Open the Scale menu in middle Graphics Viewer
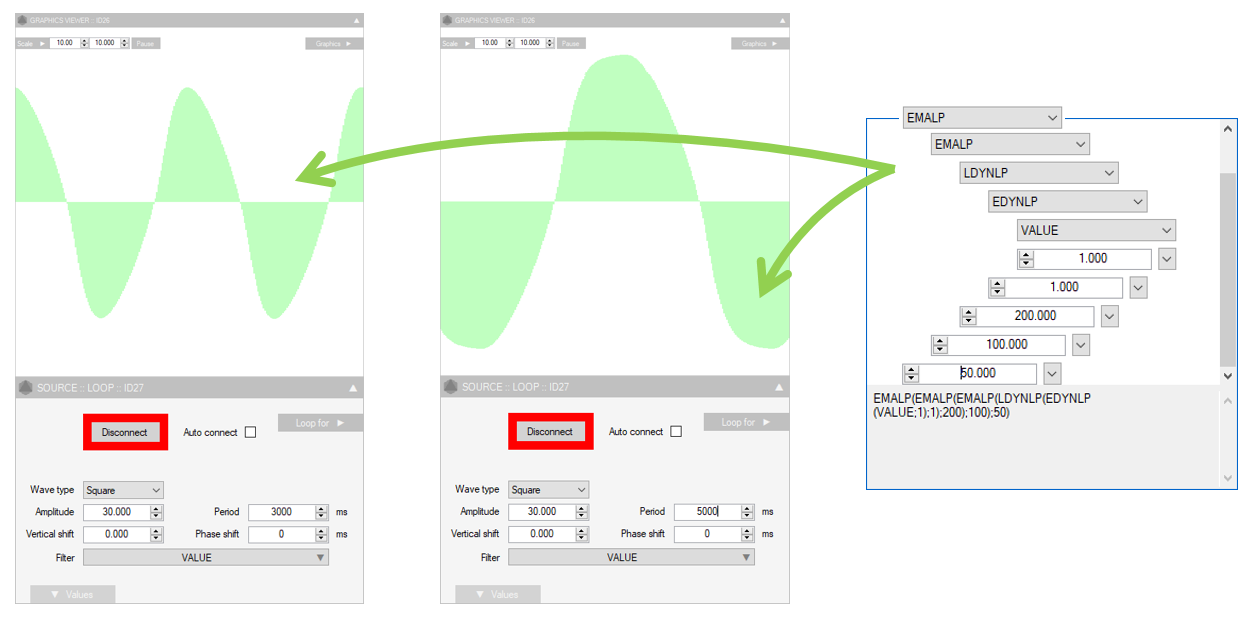 (457, 43)
